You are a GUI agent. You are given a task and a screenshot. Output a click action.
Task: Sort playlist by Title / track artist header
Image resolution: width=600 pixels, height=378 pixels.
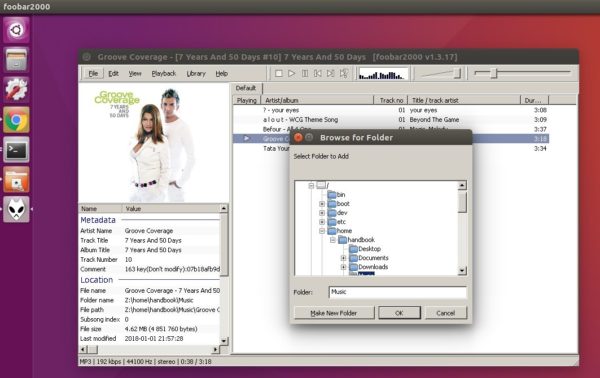pyautogui.click(x=464, y=100)
